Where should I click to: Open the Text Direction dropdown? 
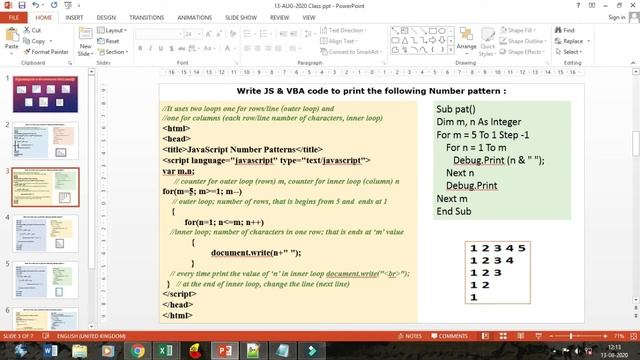[x=343, y=30]
